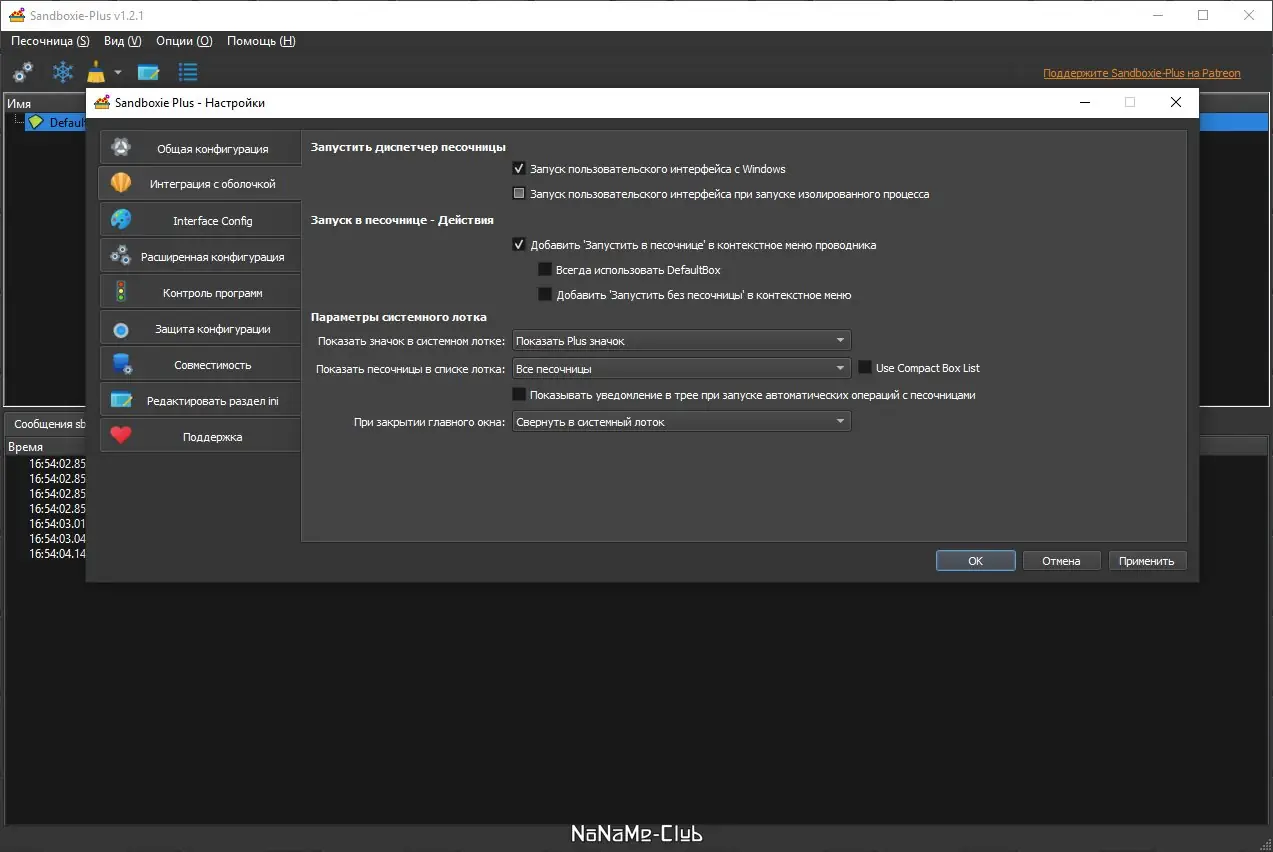The image size is (1273, 852).
Task: Close the settings dialog with X button
Action: (x=1176, y=102)
